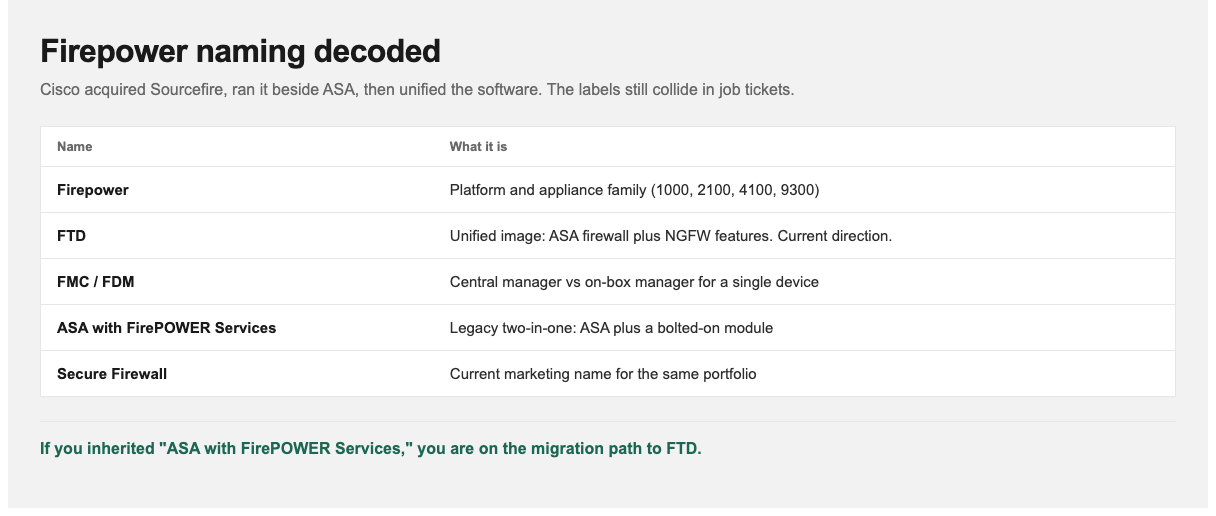This screenshot has height=516, width=1216.
Task: Click the 'Unified image: ASA firewall' description
Action: [x=671, y=236]
